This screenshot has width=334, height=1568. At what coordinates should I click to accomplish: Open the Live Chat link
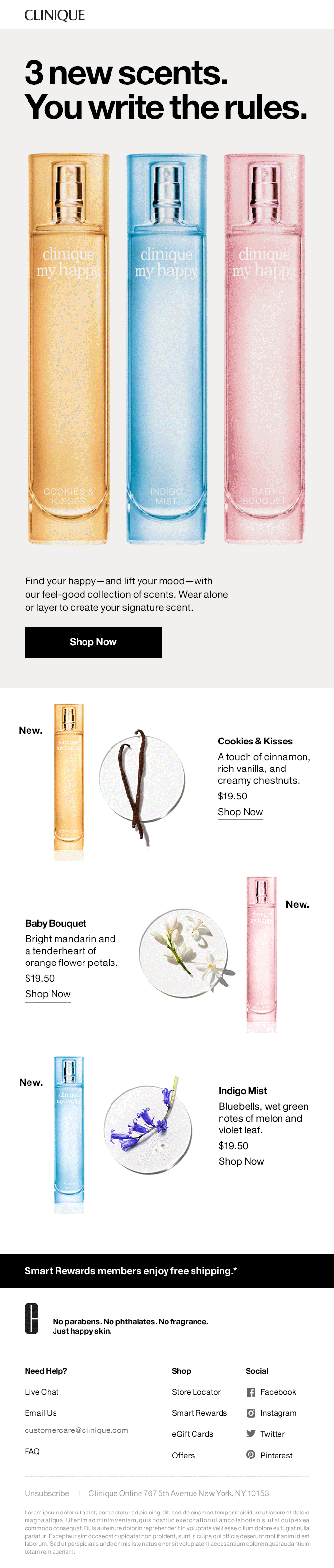[41, 1392]
